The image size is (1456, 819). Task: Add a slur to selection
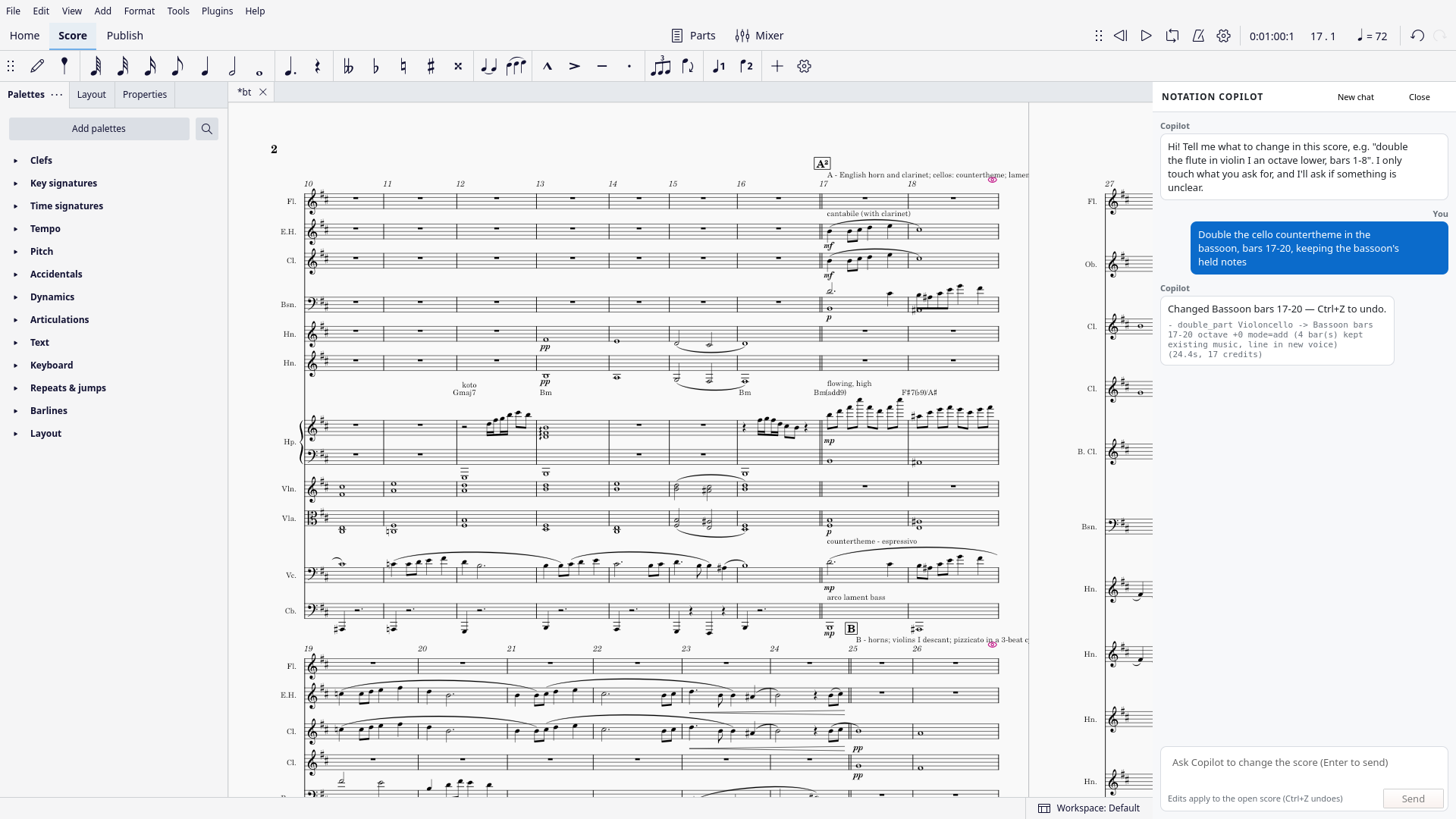point(516,67)
